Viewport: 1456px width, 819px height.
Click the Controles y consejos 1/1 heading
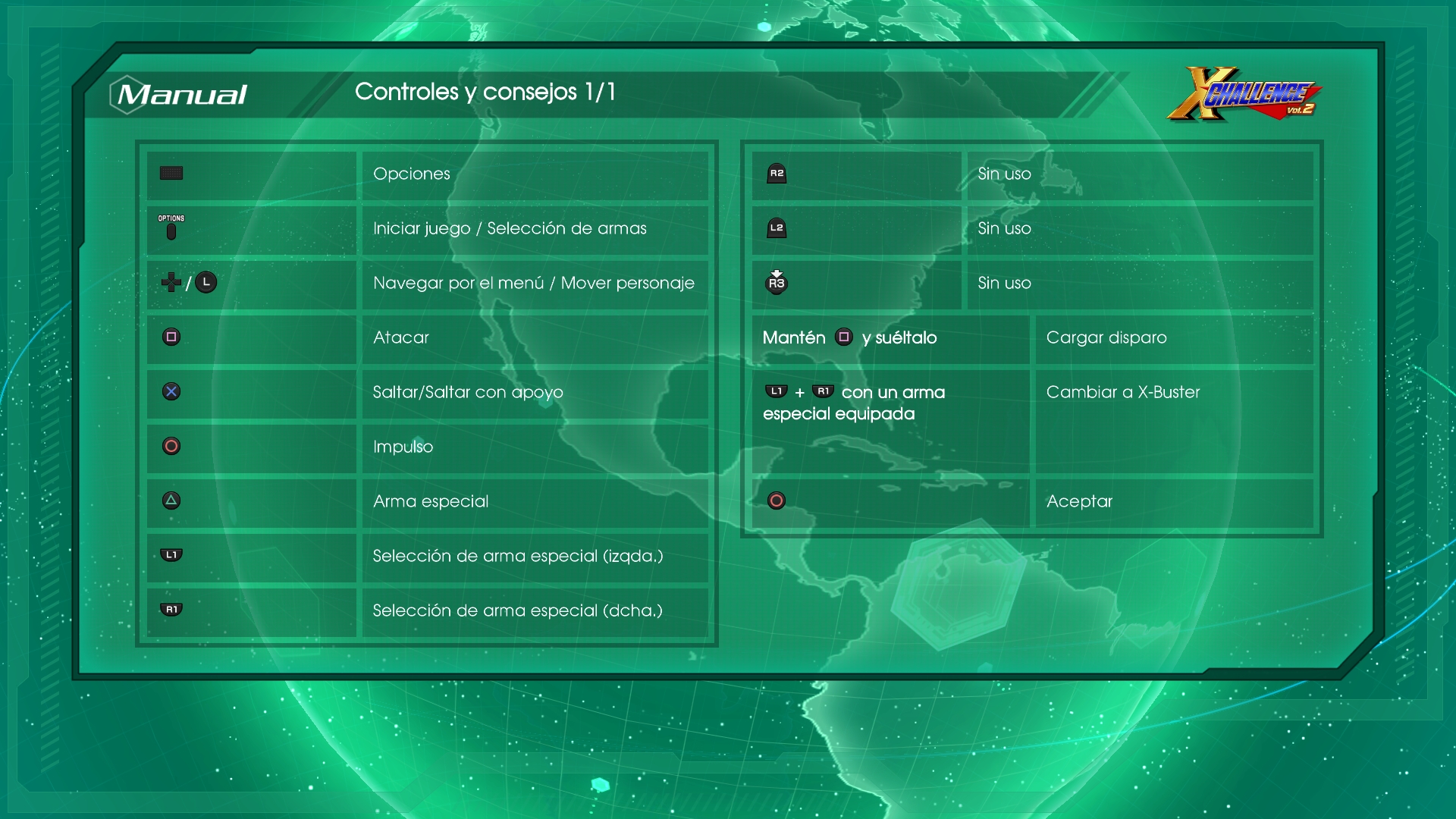click(485, 92)
